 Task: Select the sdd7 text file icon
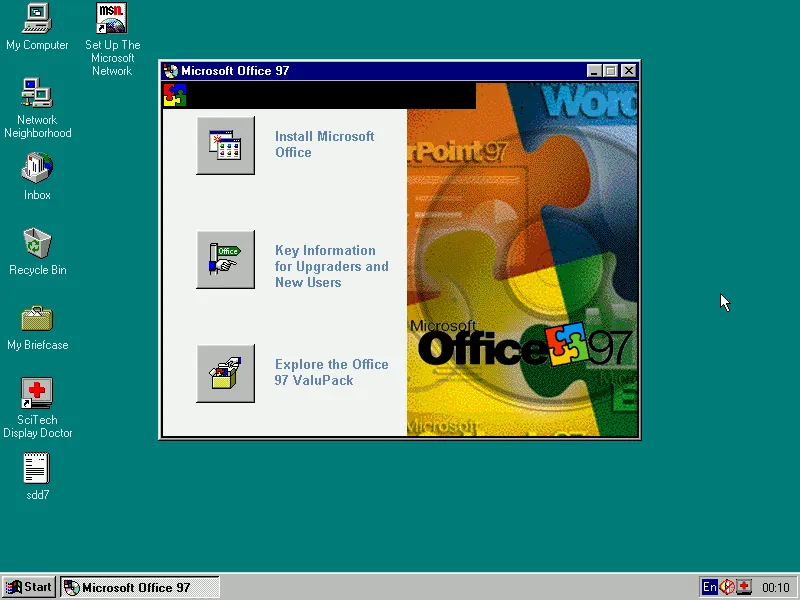(x=37, y=476)
